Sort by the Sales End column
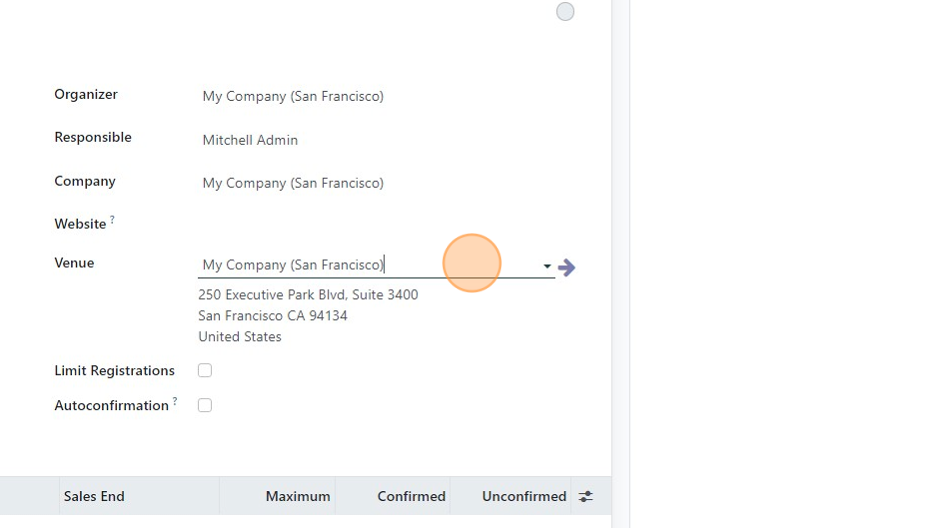 click(x=94, y=496)
